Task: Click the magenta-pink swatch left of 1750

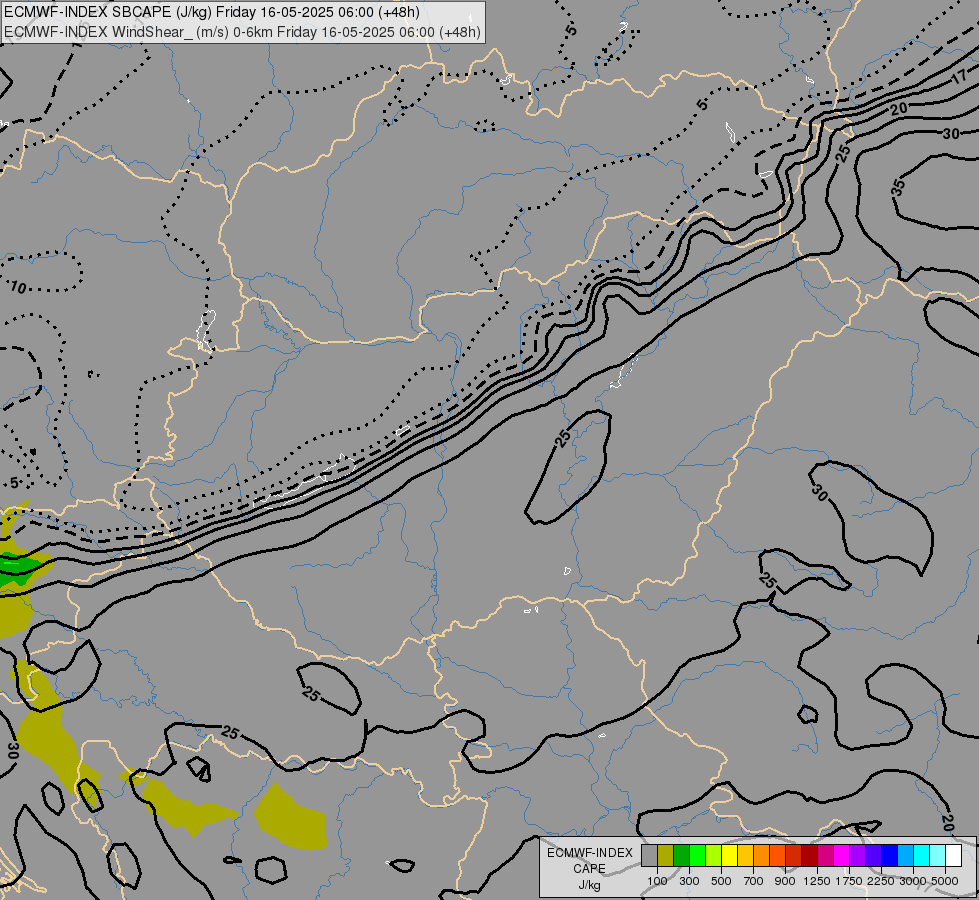Action: tap(842, 856)
